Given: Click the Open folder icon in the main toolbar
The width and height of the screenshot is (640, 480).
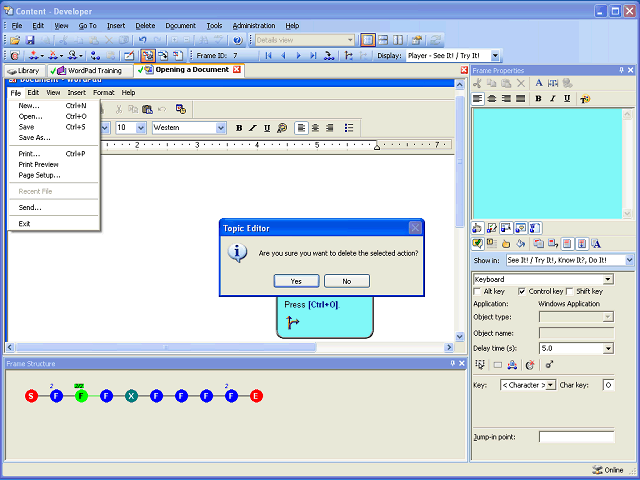Looking at the screenshot, I should (15, 40).
